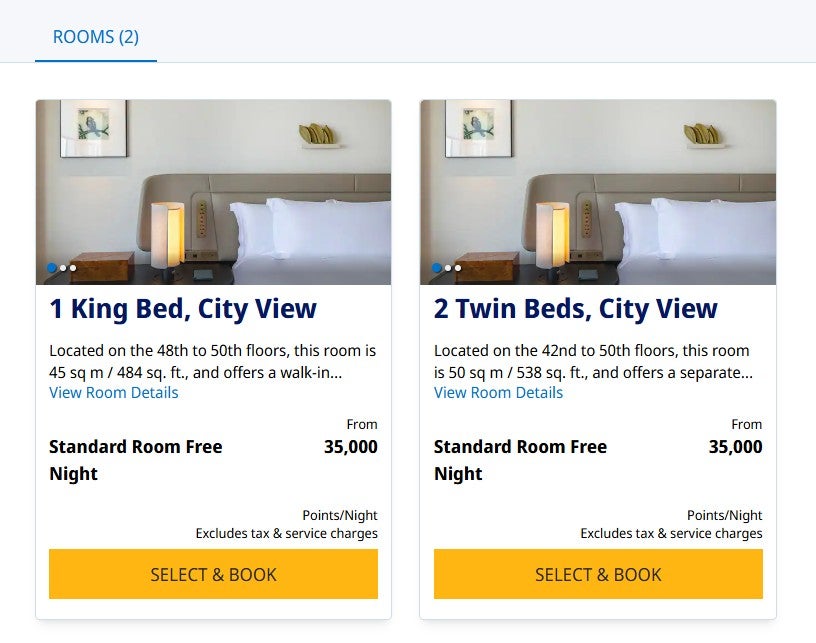This screenshot has height=643, width=816.
Task: Open the ROOMS (2) tab
Action: click(x=95, y=38)
